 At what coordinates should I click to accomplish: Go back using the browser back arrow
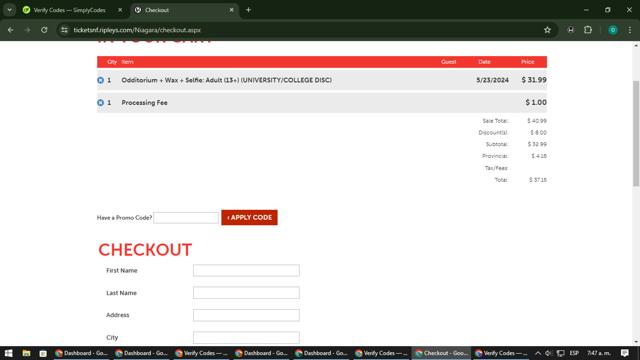(11, 30)
